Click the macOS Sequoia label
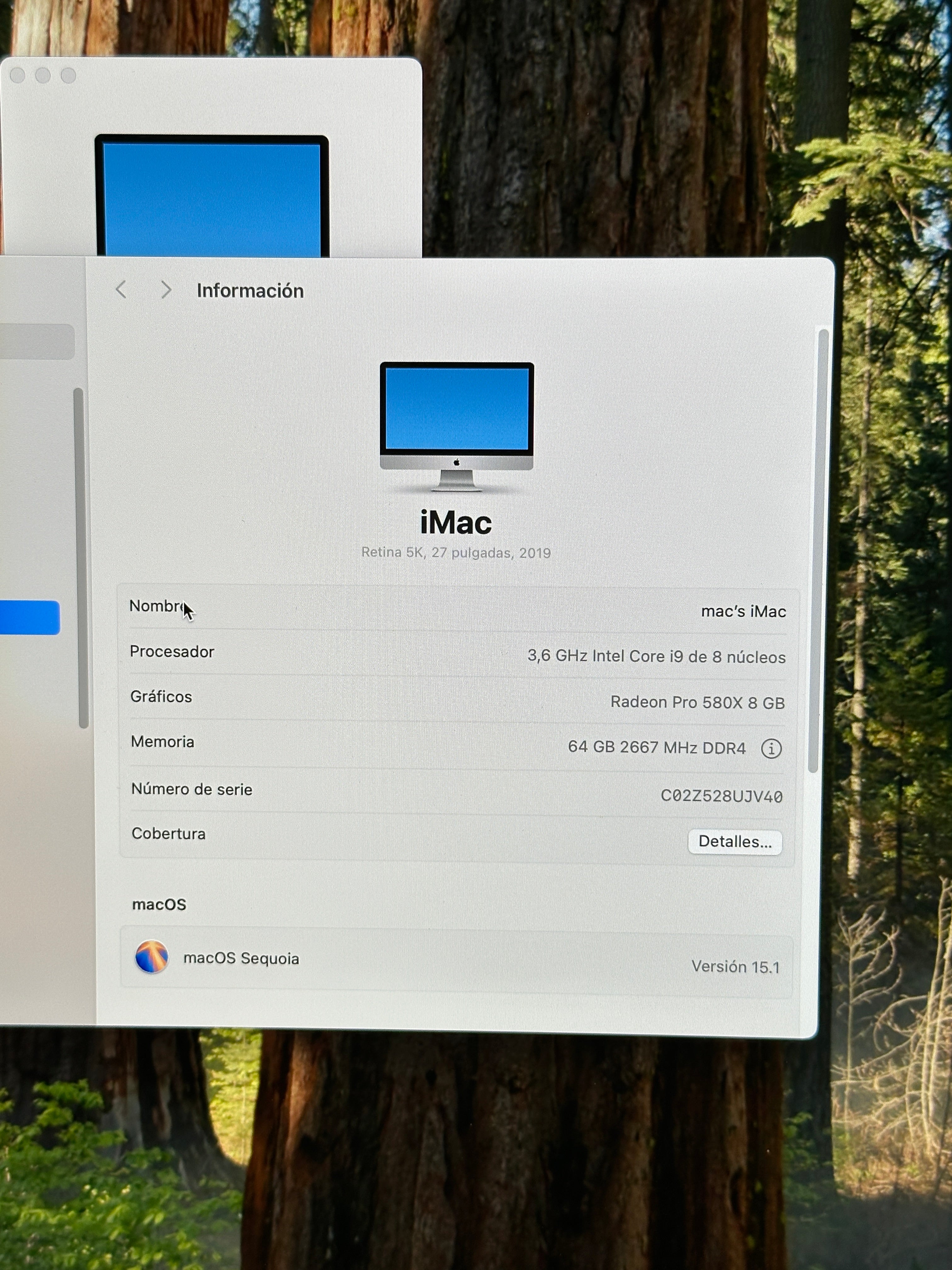 241,958
